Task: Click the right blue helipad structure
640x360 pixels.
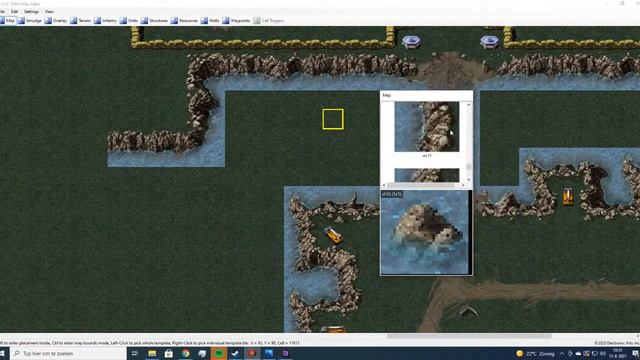Action: (489, 41)
